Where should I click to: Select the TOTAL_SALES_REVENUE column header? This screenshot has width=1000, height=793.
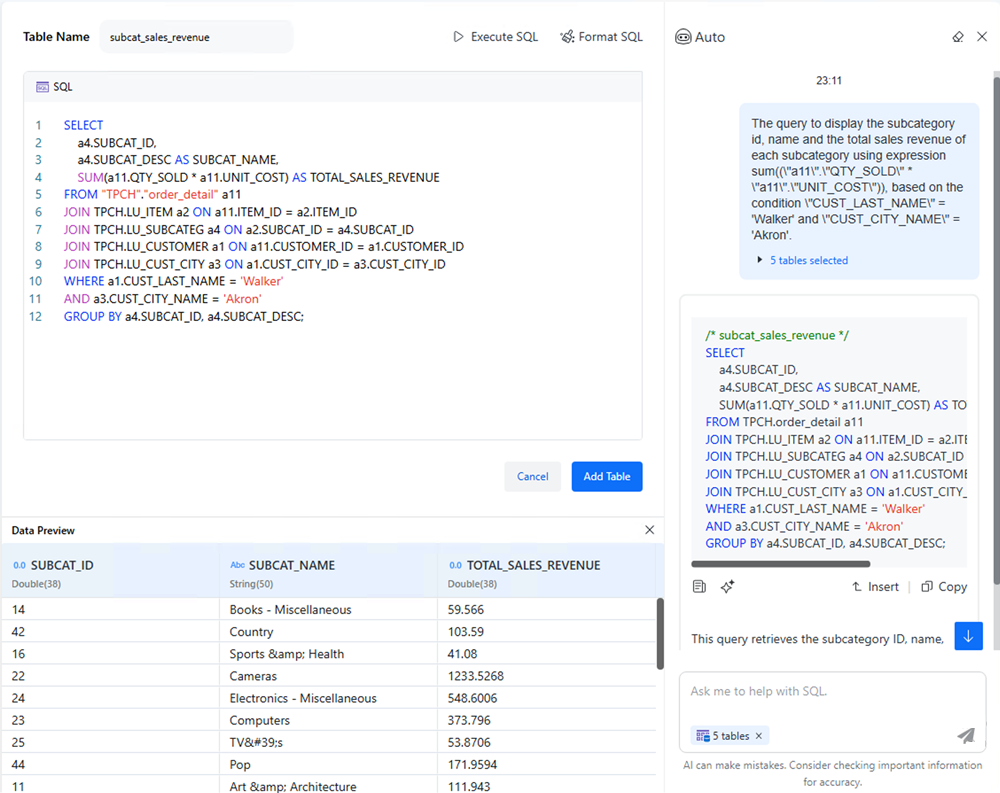tap(533, 565)
